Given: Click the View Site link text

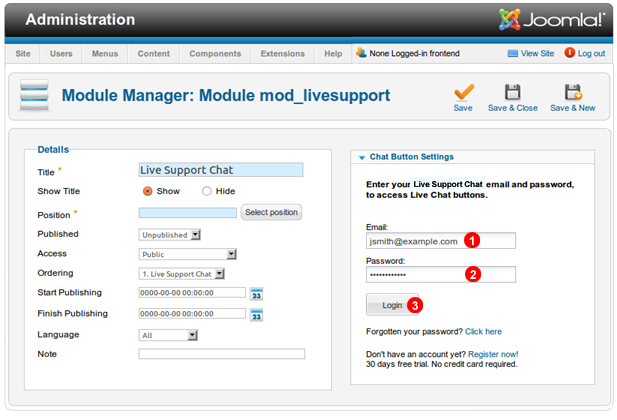Looking at the screenshot, I should coord(537,54).
